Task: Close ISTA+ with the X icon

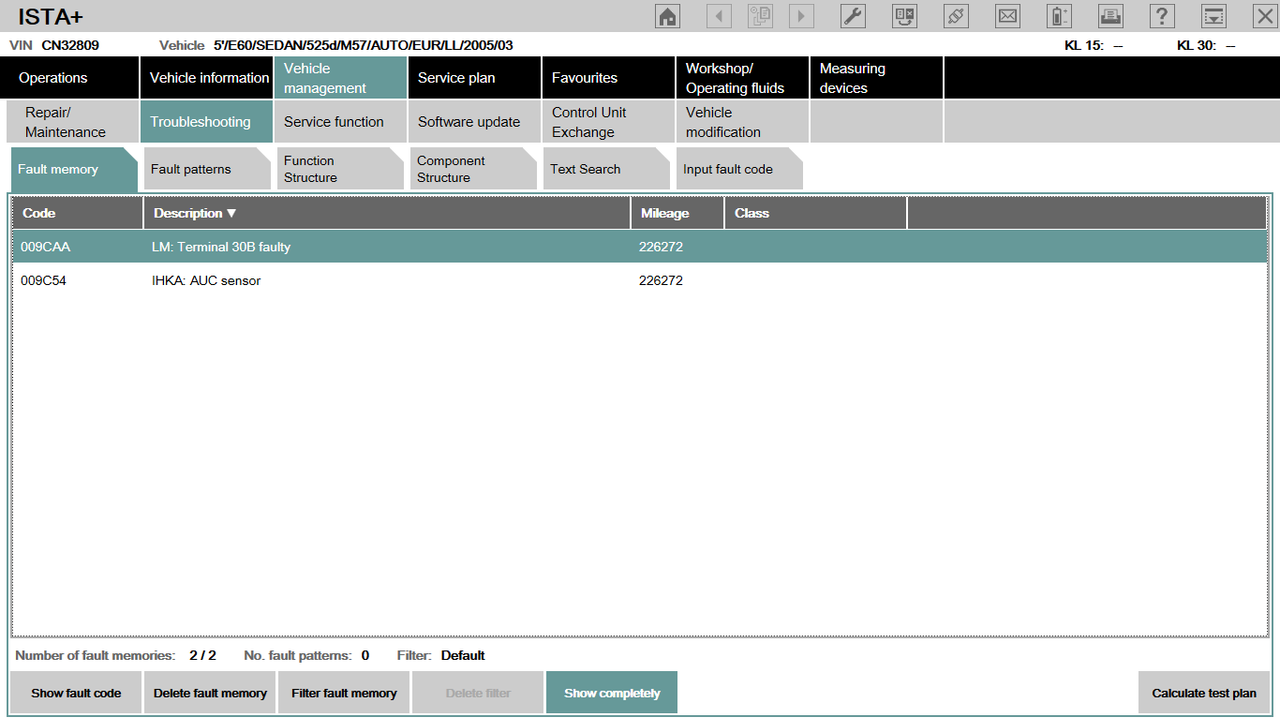Action: click(x=1264, y=16)
